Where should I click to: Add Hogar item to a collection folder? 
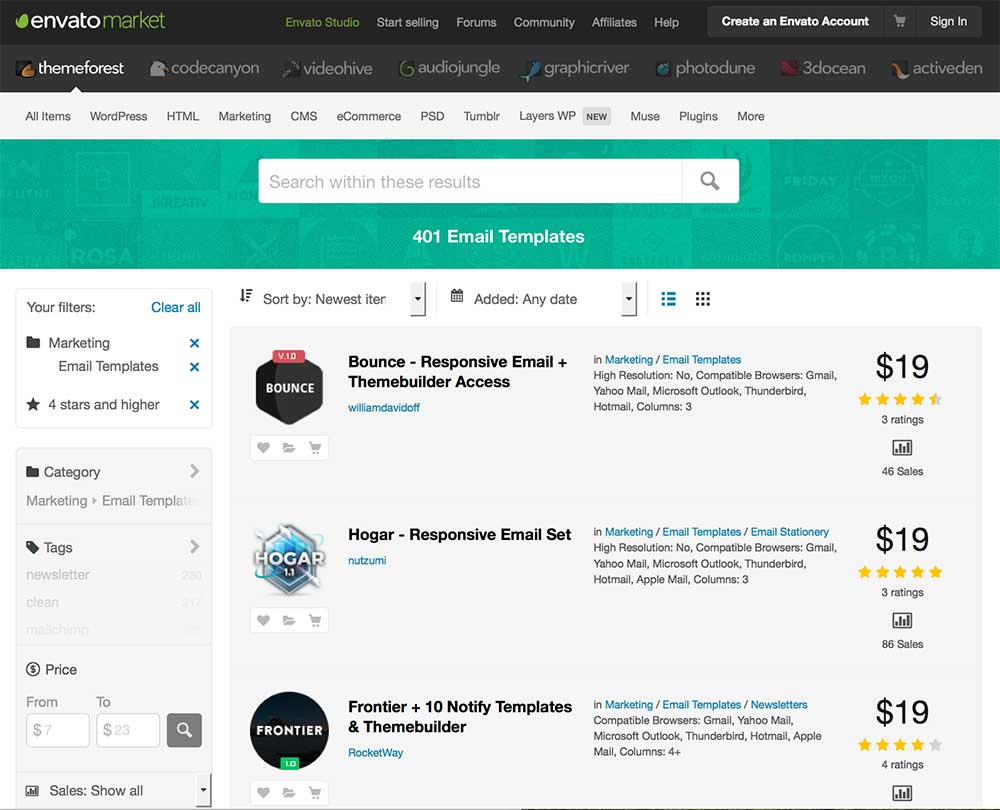coord(289,620)
